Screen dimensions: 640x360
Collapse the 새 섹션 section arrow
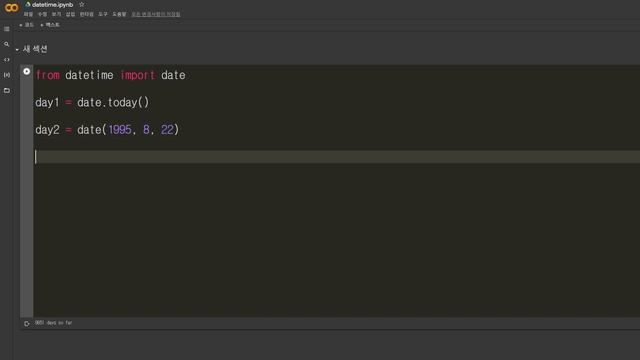click(x=17, y=49)
